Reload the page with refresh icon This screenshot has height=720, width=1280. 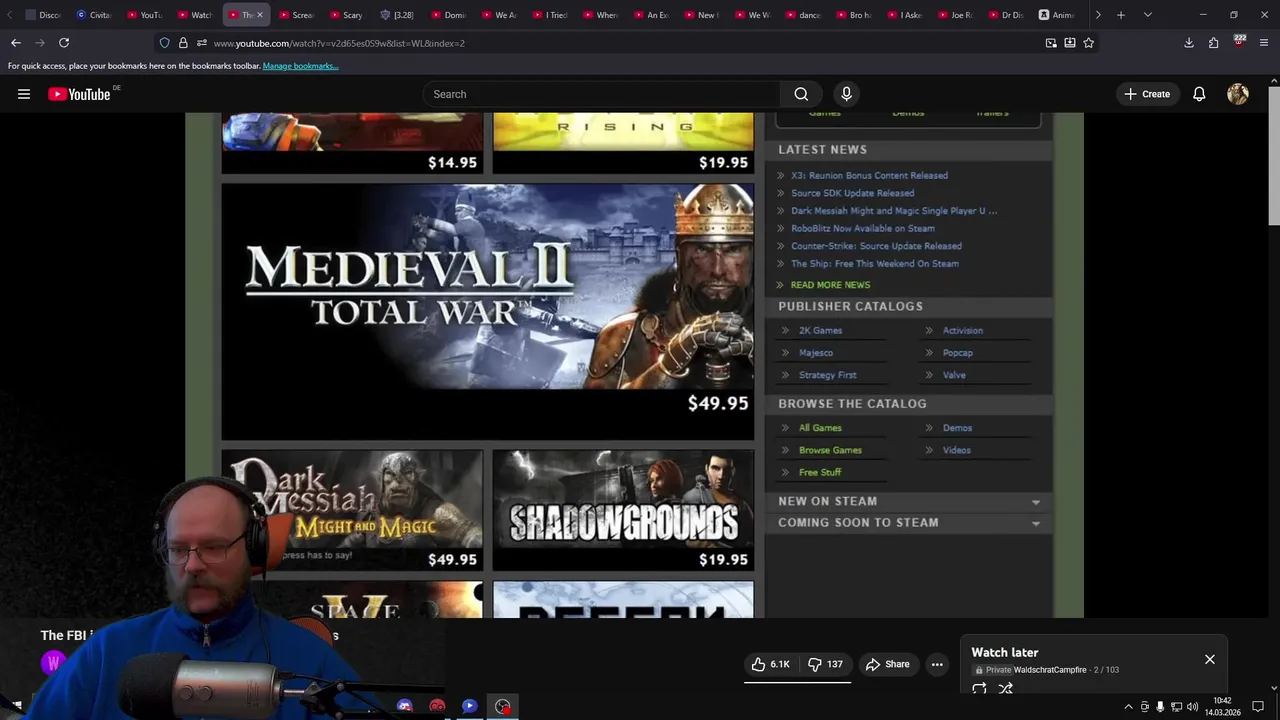coord(64,43)
